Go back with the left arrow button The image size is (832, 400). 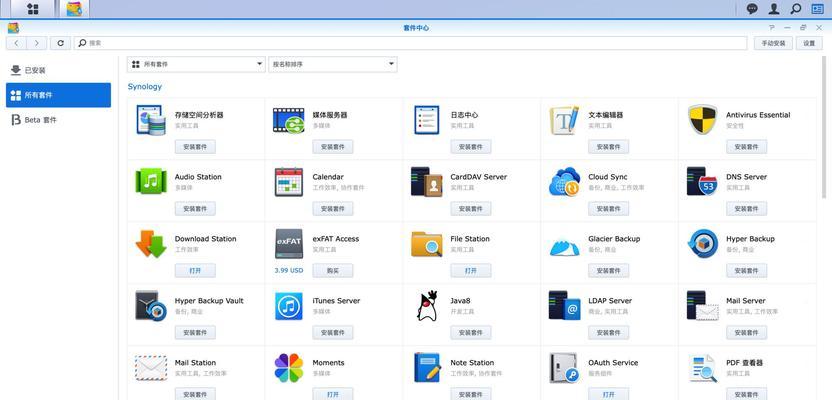click(16, 44)
